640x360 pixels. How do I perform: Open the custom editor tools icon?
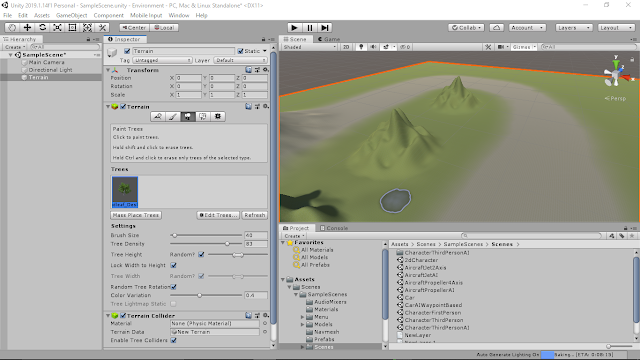click(x=102, y=27)
